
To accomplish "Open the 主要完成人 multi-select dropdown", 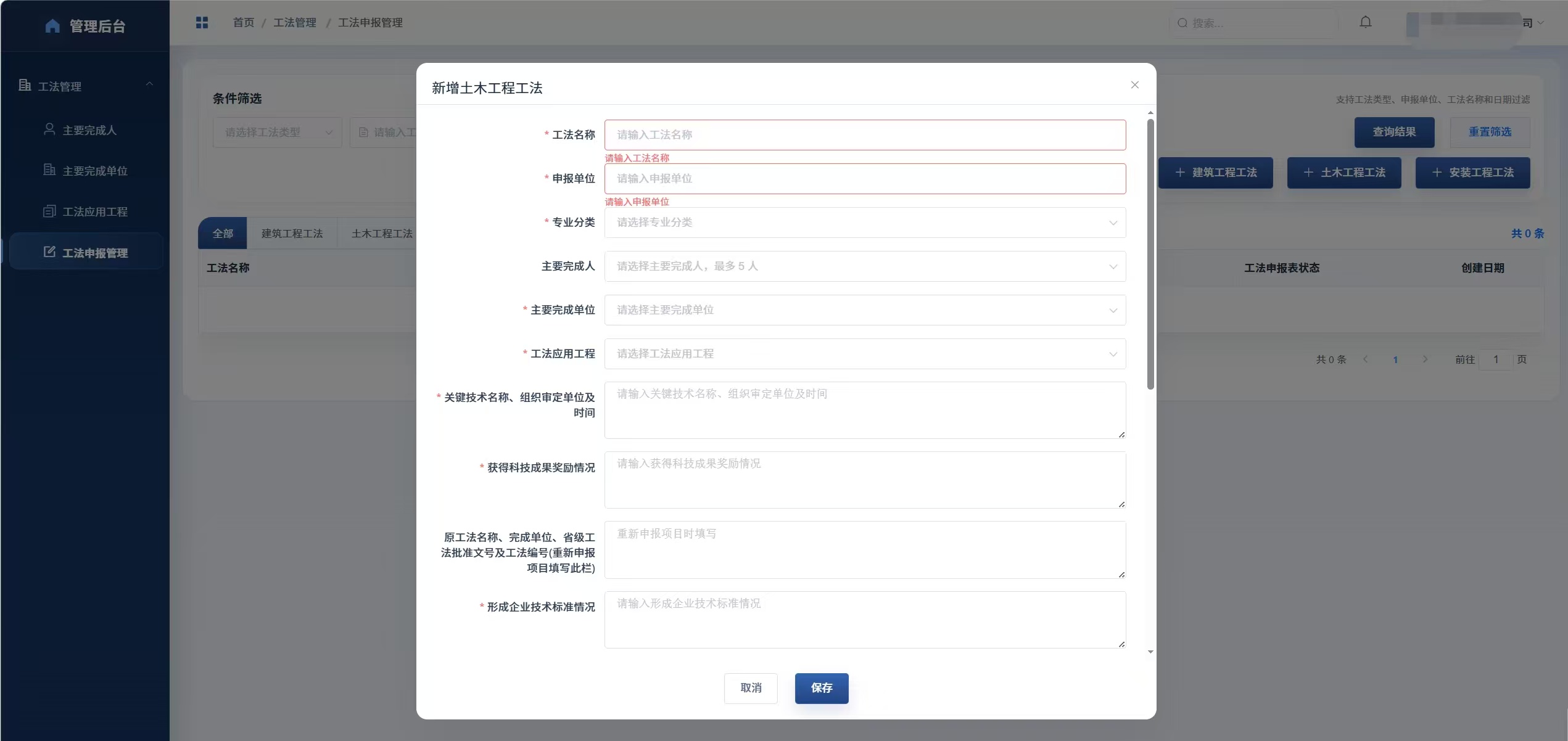I will coord(865,266).
